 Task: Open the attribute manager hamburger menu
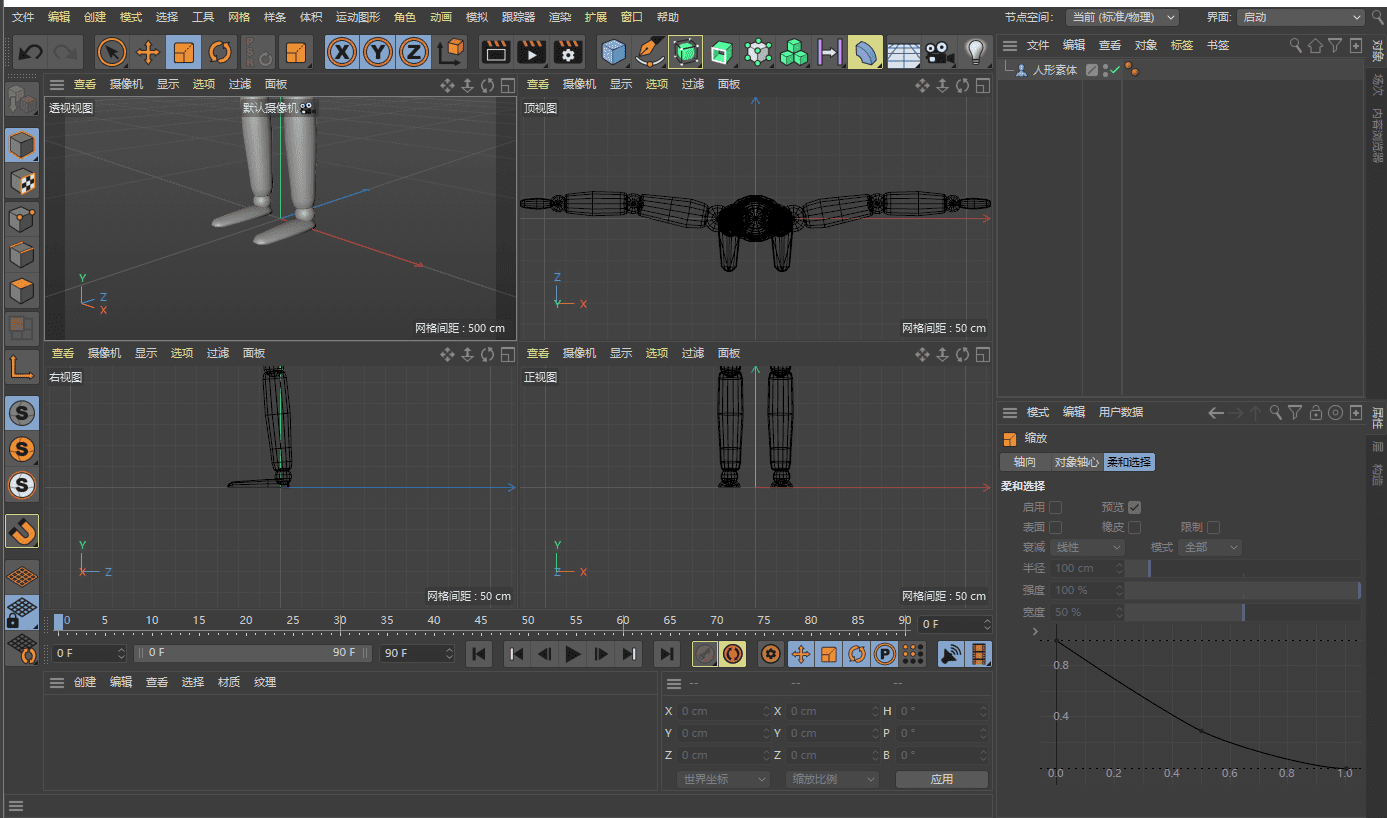[1010, 412]
